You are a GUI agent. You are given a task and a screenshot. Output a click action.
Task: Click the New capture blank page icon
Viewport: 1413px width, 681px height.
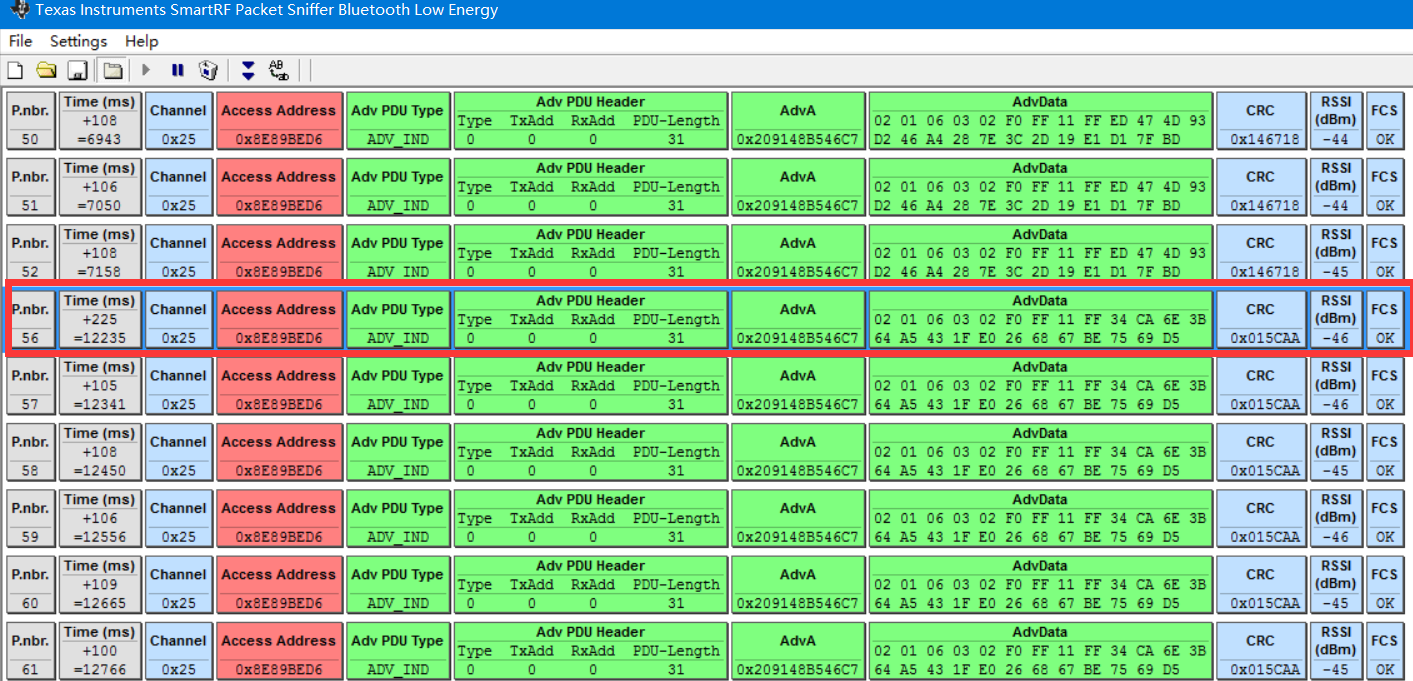tap(15, 70)
